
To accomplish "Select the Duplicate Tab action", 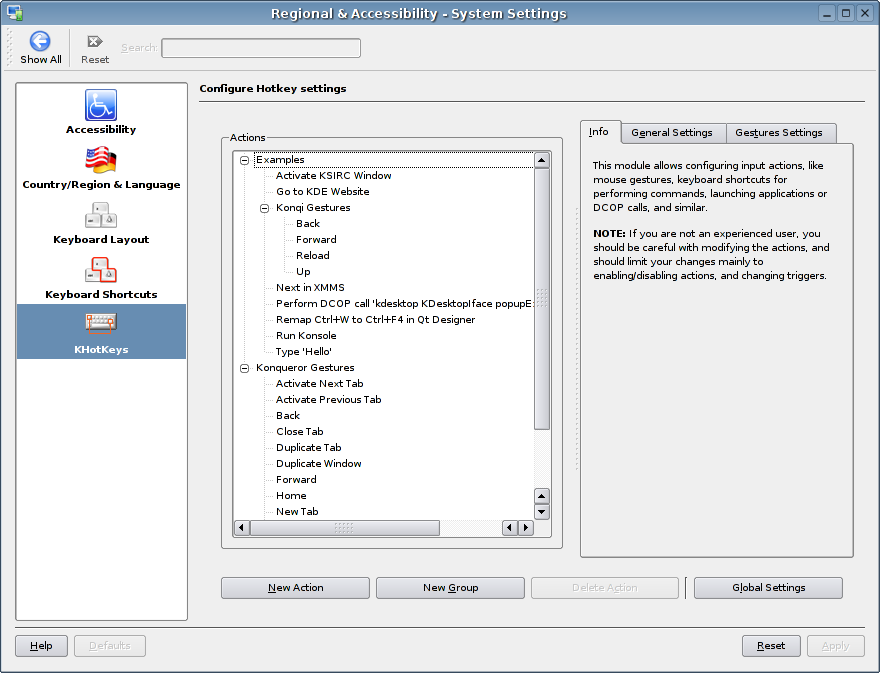I will click(309, 447).
